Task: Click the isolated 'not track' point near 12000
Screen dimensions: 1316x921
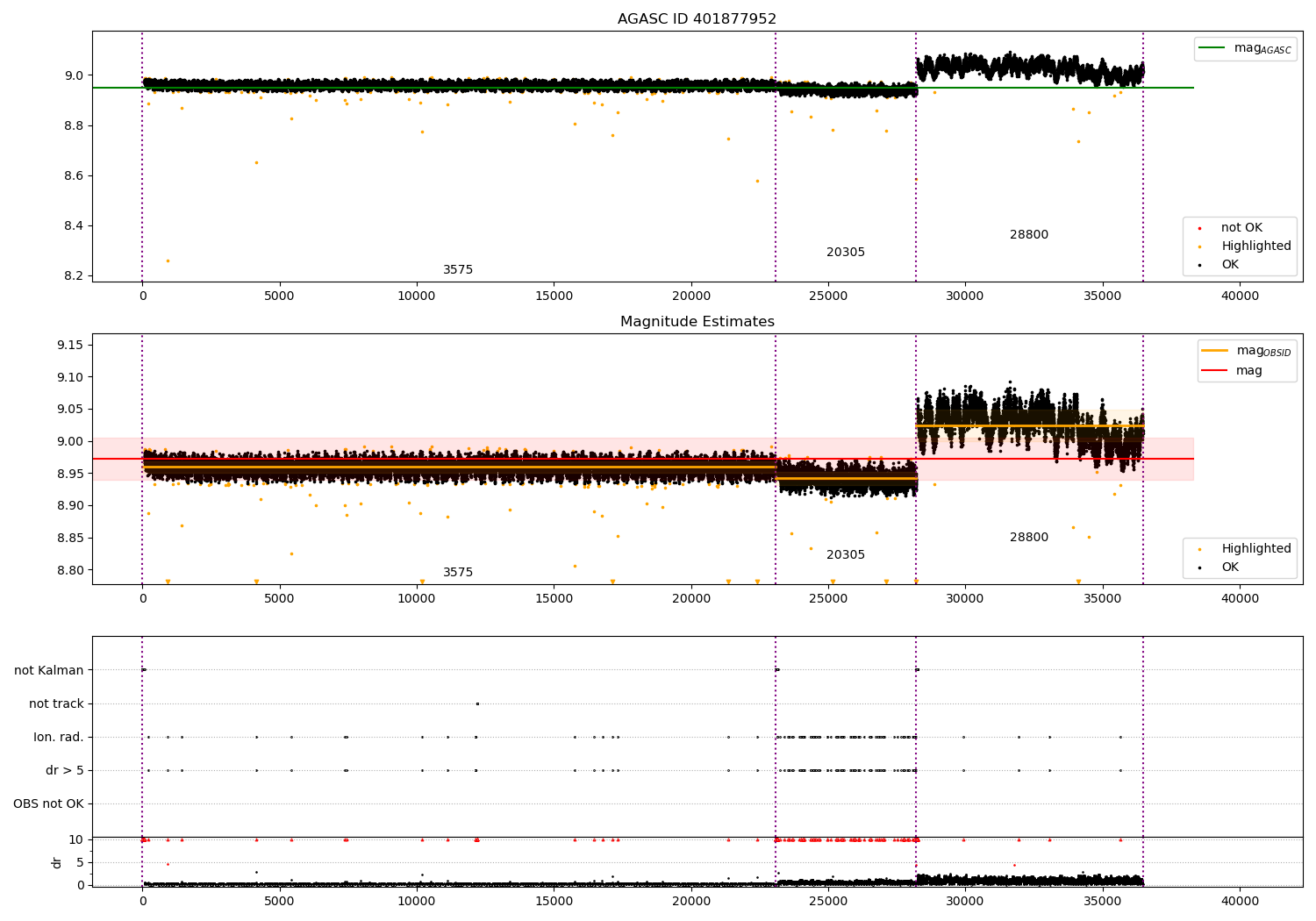Action: 477,703
